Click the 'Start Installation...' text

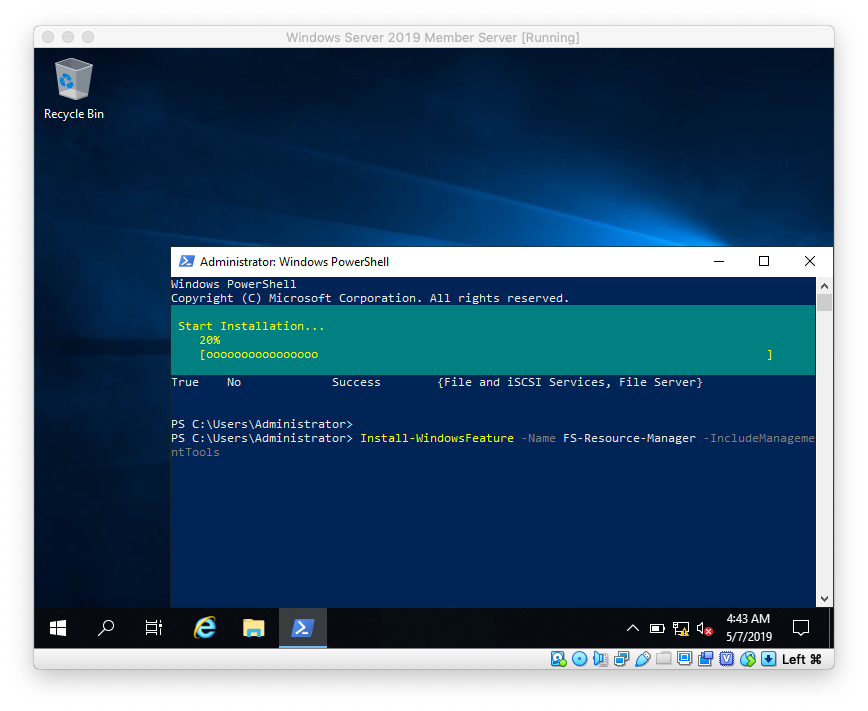tap(251, 326)
